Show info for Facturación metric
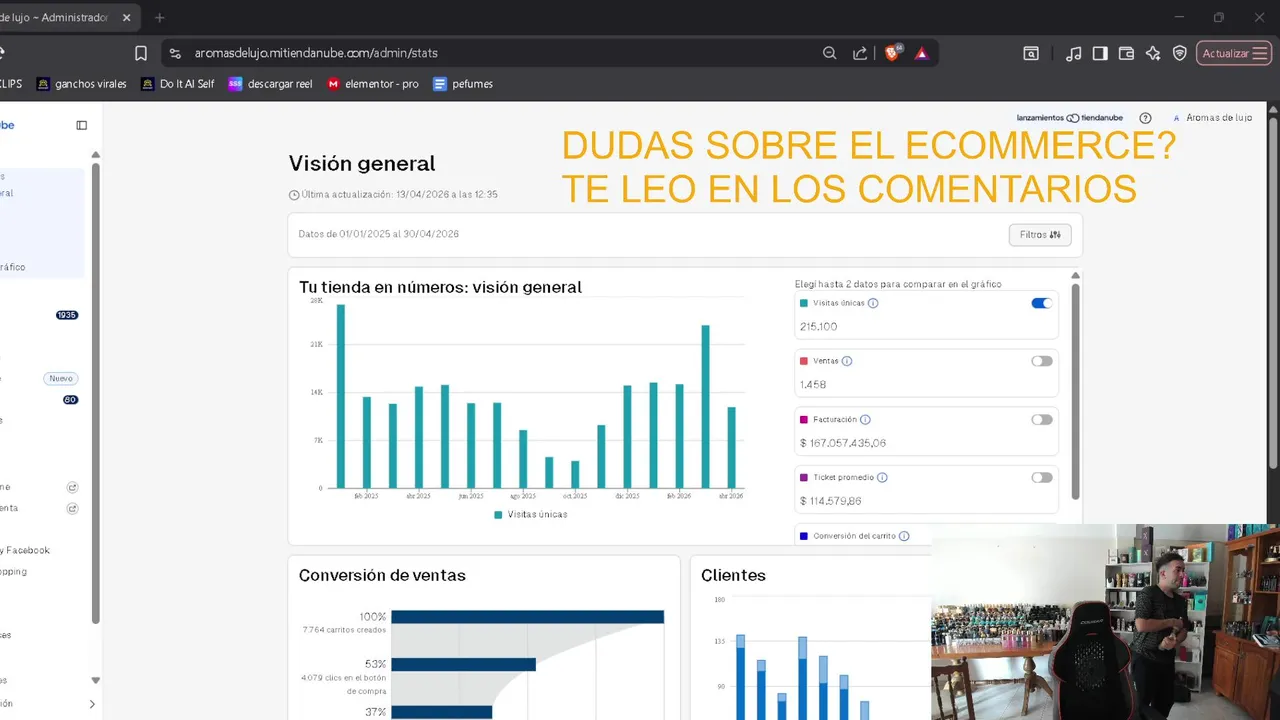The width and height of the screenshot is (1280, 720). coord(865,420)
